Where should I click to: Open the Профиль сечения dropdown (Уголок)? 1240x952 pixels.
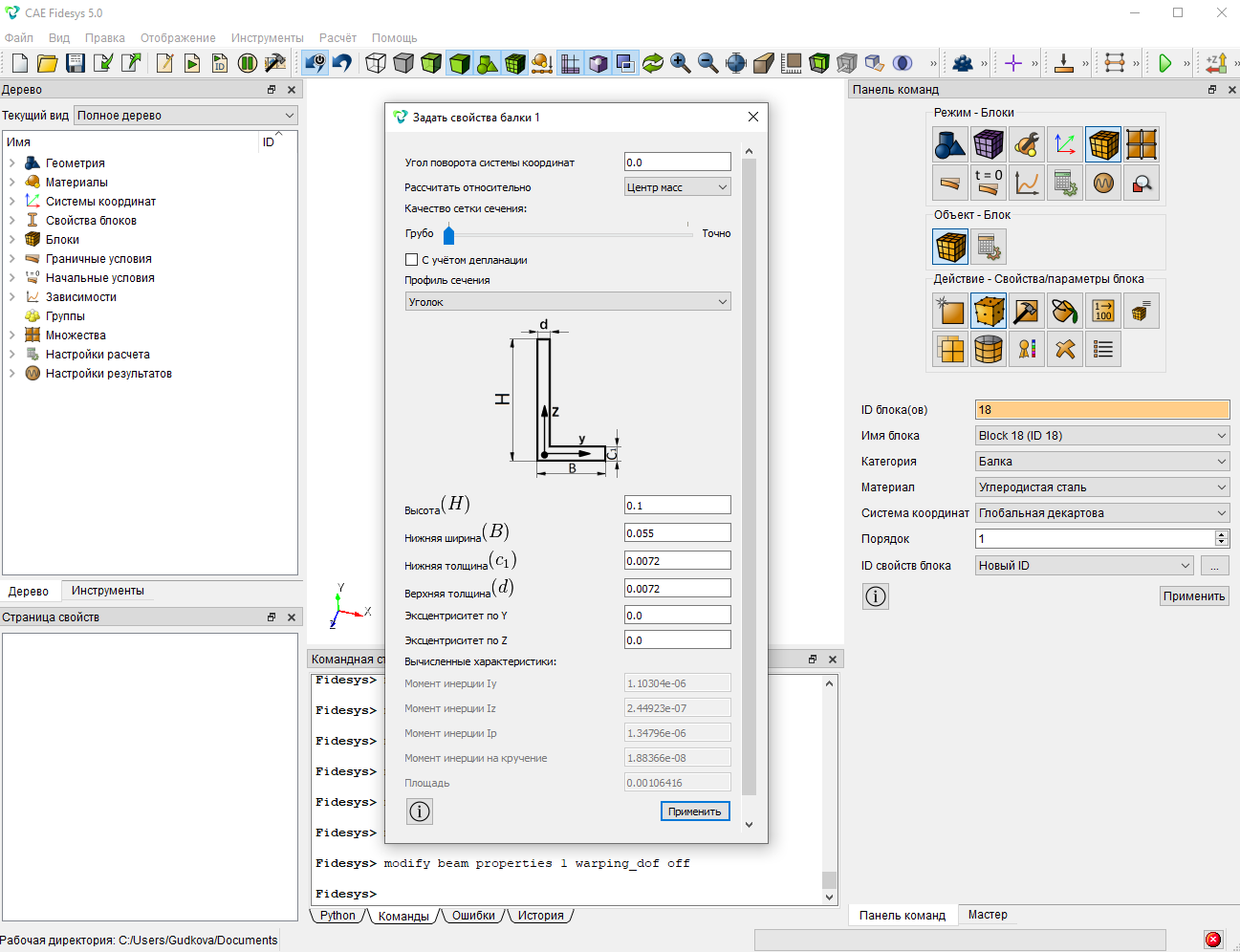tap(568, 302)
